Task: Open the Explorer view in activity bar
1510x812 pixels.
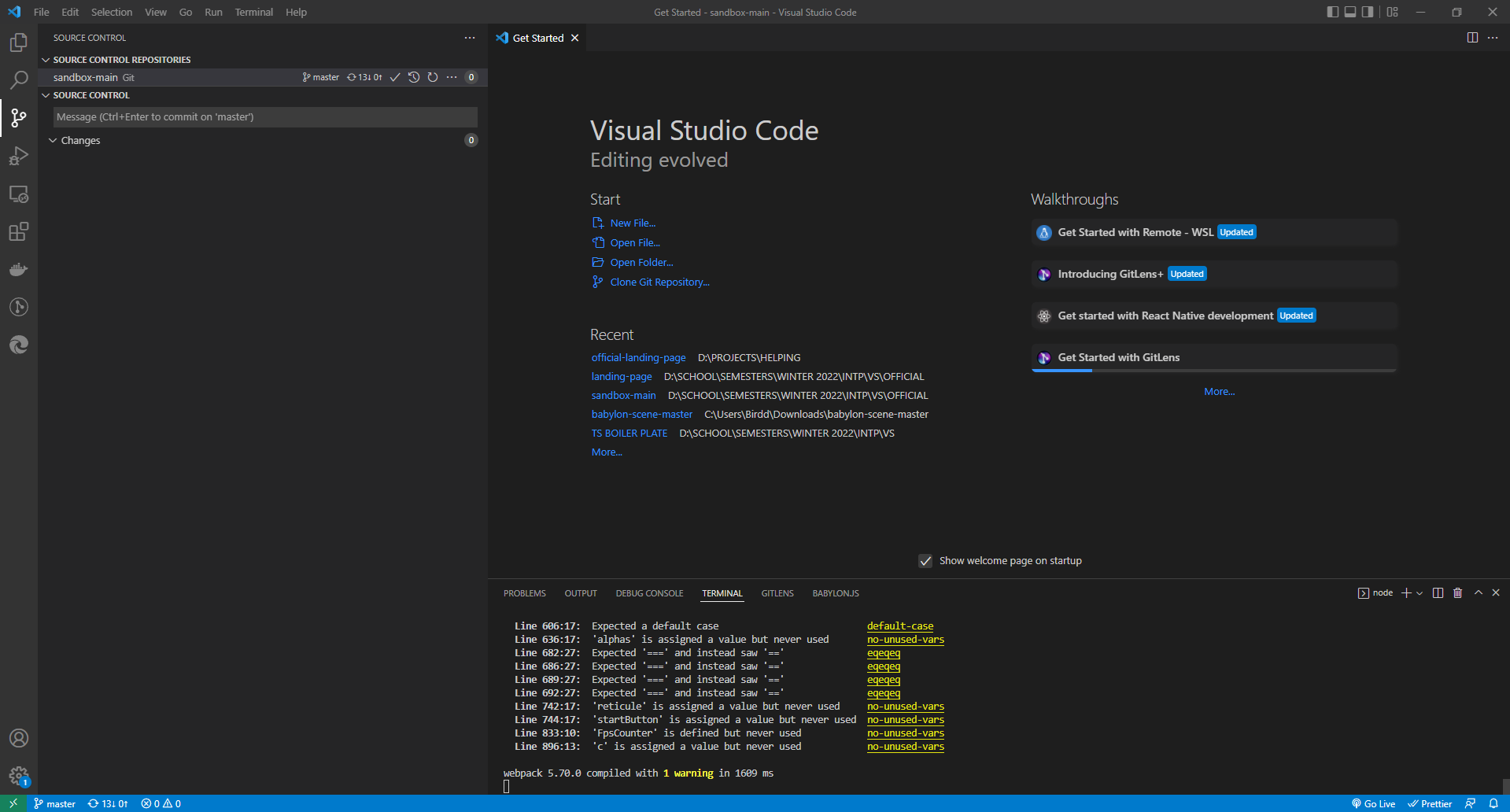Action: pos(19,42)
